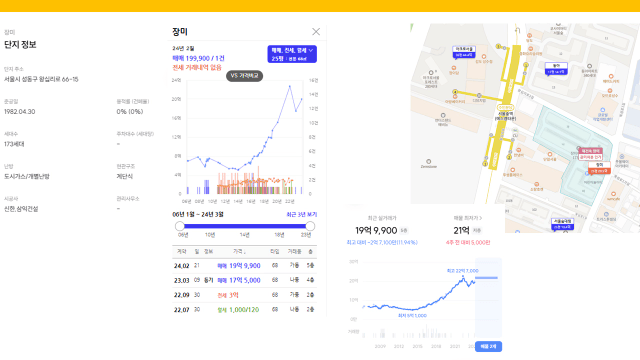The height and width of the screenshot is (360, 640).
Task: Click 서울시 성동구 왕십리로 66-15 address
Action: pos(41,79)
